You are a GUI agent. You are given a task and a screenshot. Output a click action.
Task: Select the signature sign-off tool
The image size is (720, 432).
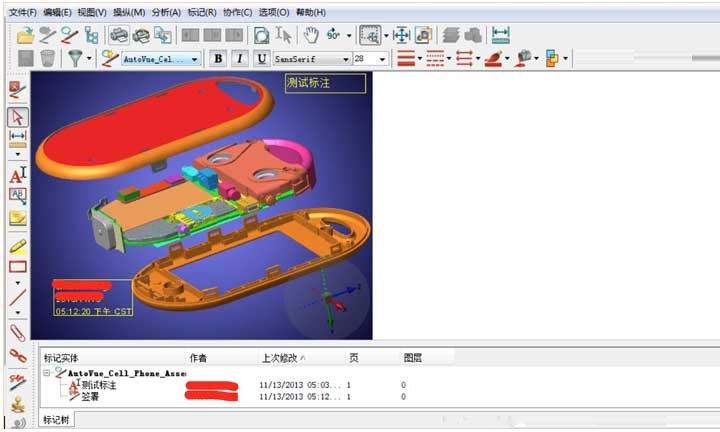coord(17,382)
